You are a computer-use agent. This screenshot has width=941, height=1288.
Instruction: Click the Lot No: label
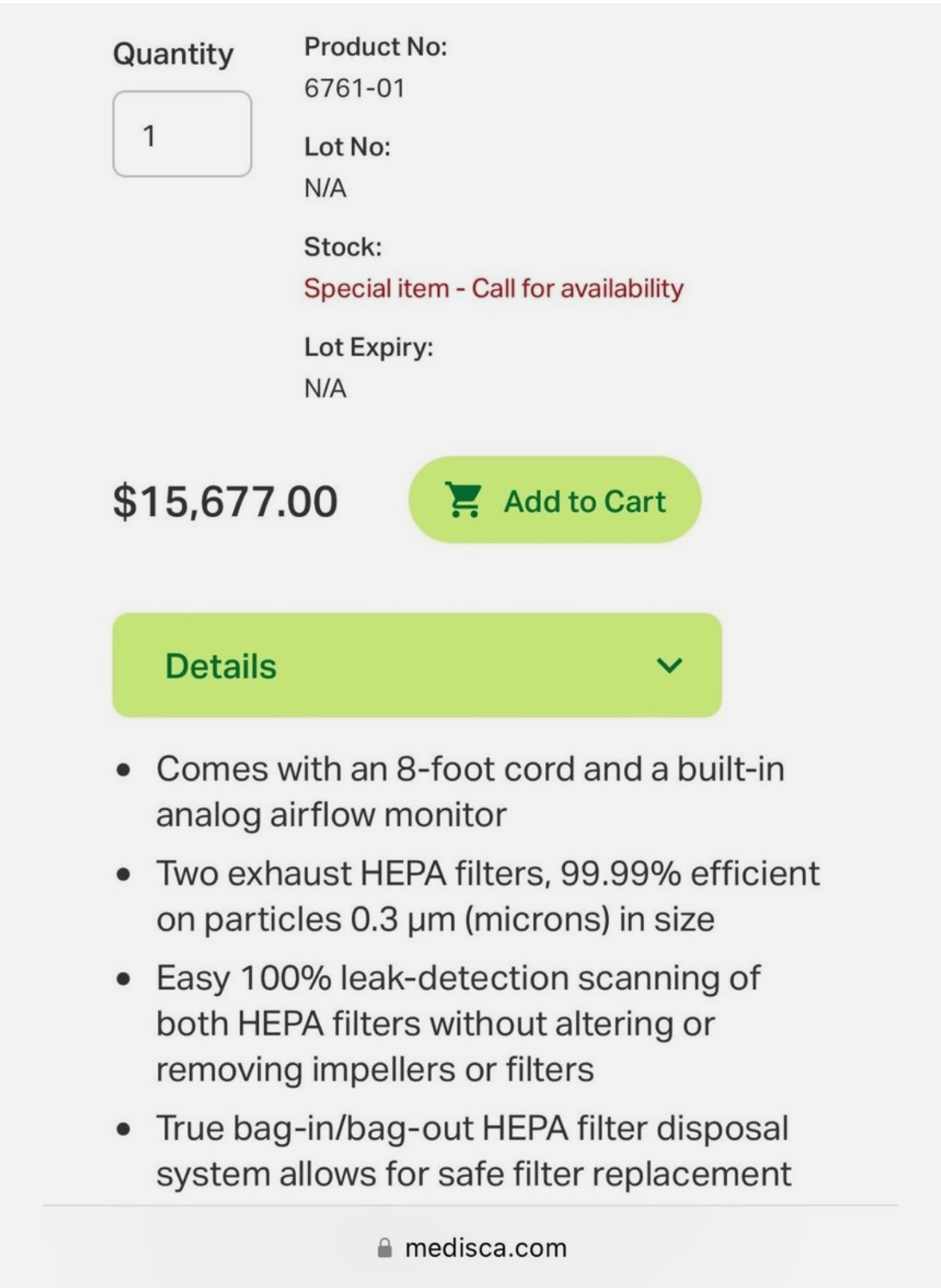(347, 147)
